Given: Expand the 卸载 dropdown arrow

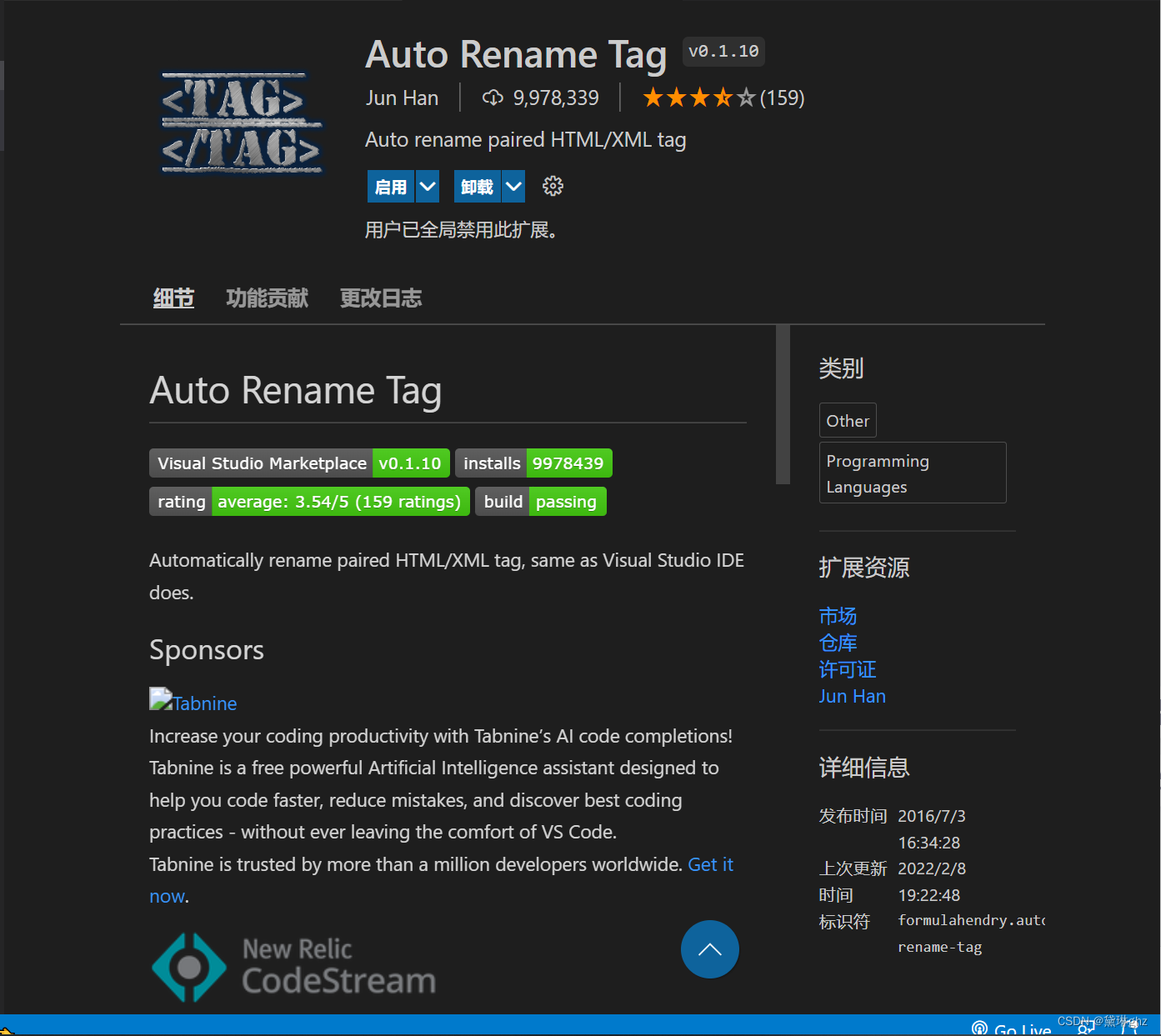Looking at the screenshot, I should [x=513, y=187].
